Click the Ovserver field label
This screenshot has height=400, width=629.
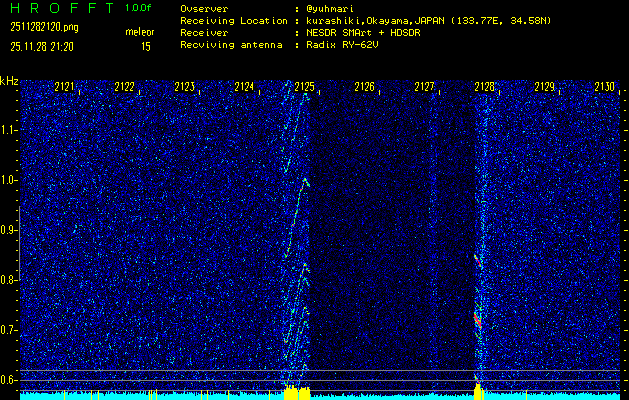[x=204, y=9]
